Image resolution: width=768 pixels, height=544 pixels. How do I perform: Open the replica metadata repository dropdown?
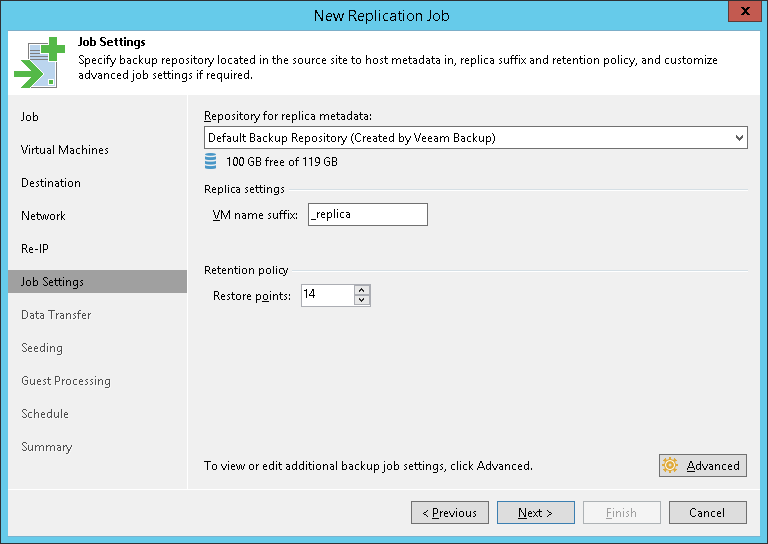point(739,137)
